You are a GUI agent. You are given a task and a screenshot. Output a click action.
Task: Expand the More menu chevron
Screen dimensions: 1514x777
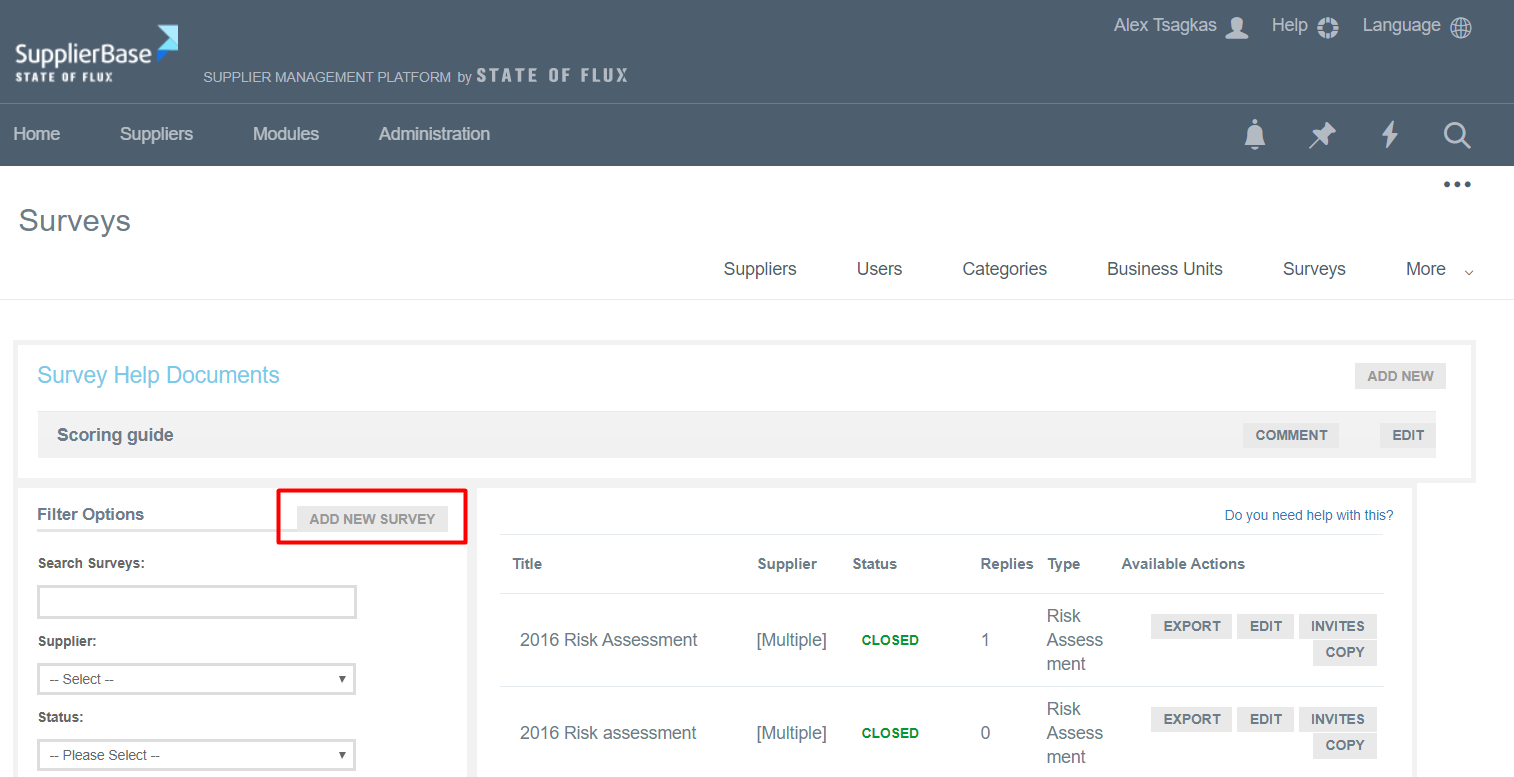pyautogui.click(x=1468, y=271)
